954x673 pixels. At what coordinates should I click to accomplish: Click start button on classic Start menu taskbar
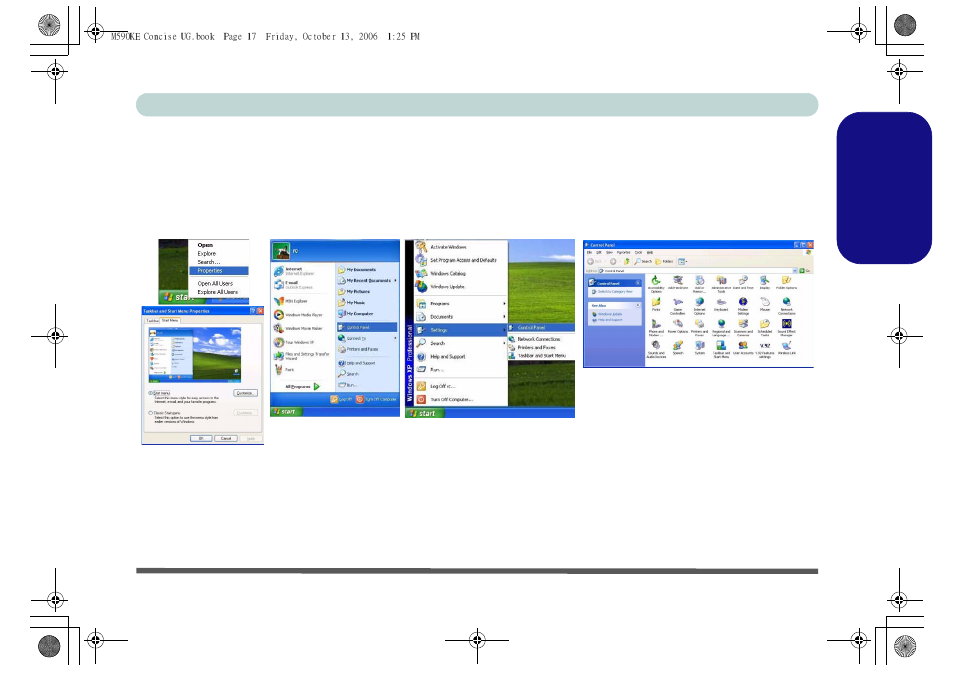[425, 413]
